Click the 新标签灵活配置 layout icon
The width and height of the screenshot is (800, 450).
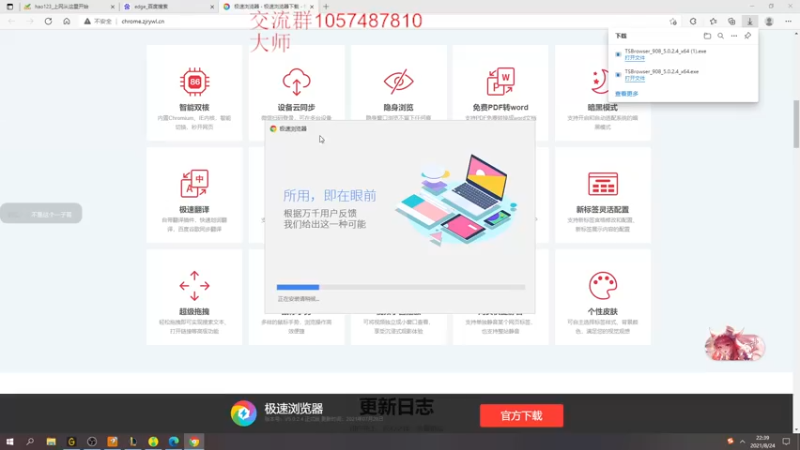click(x=603, y=184)
